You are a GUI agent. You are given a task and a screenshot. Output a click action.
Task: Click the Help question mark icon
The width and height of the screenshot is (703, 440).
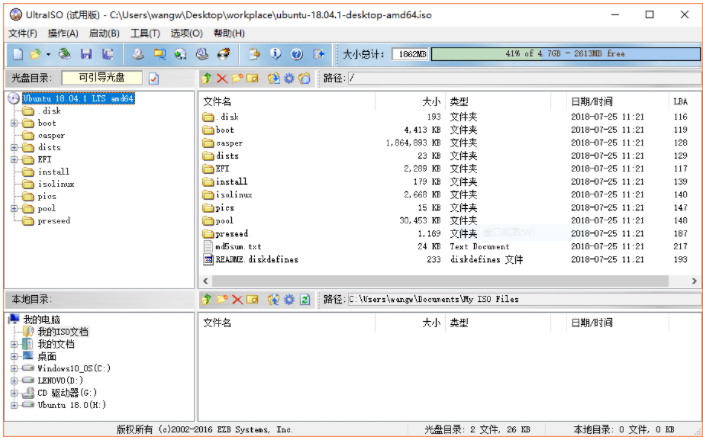[297, 54]
